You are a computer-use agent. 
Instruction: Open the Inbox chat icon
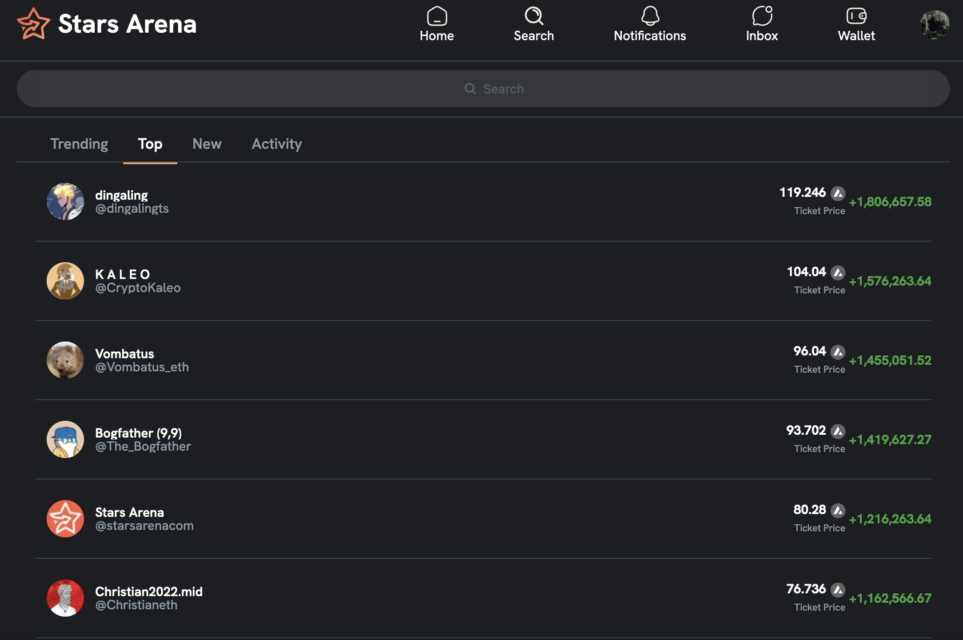click(762, 15)
